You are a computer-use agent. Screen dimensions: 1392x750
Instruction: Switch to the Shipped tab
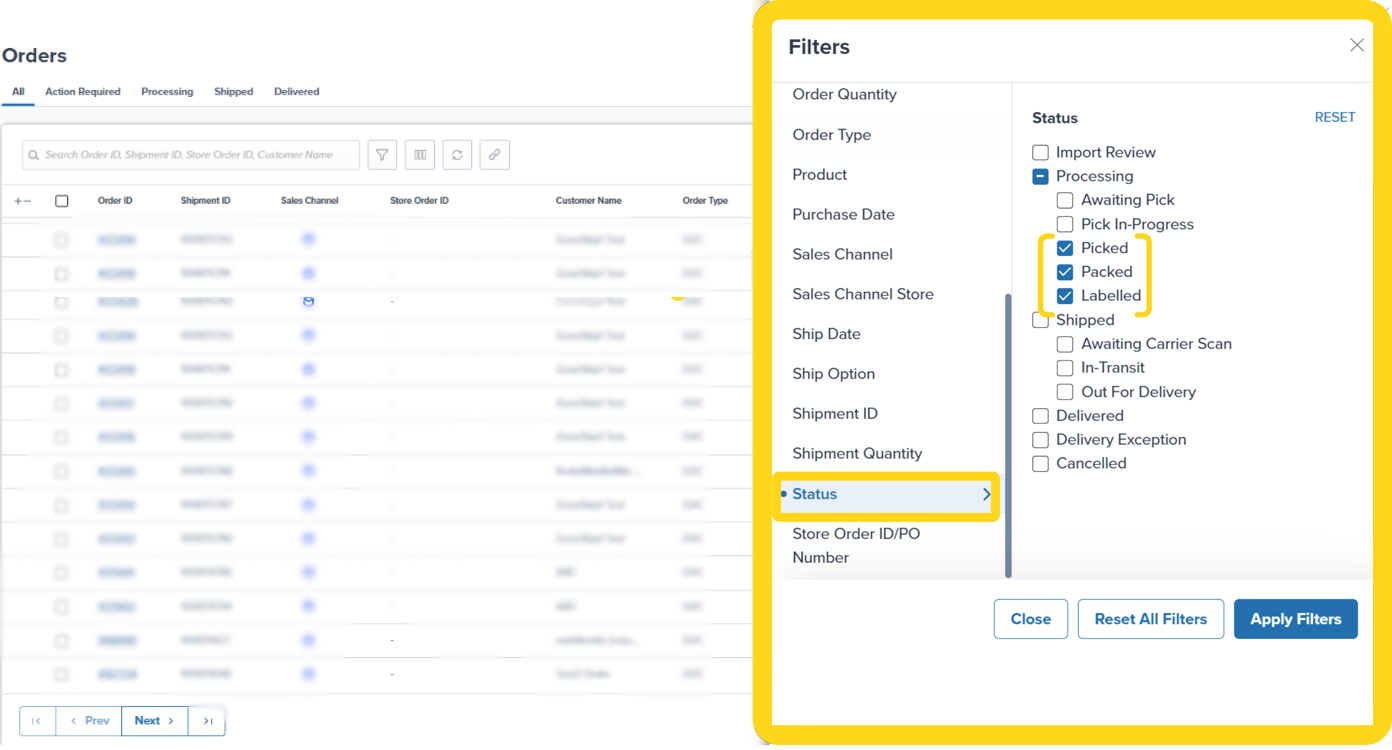233,91
